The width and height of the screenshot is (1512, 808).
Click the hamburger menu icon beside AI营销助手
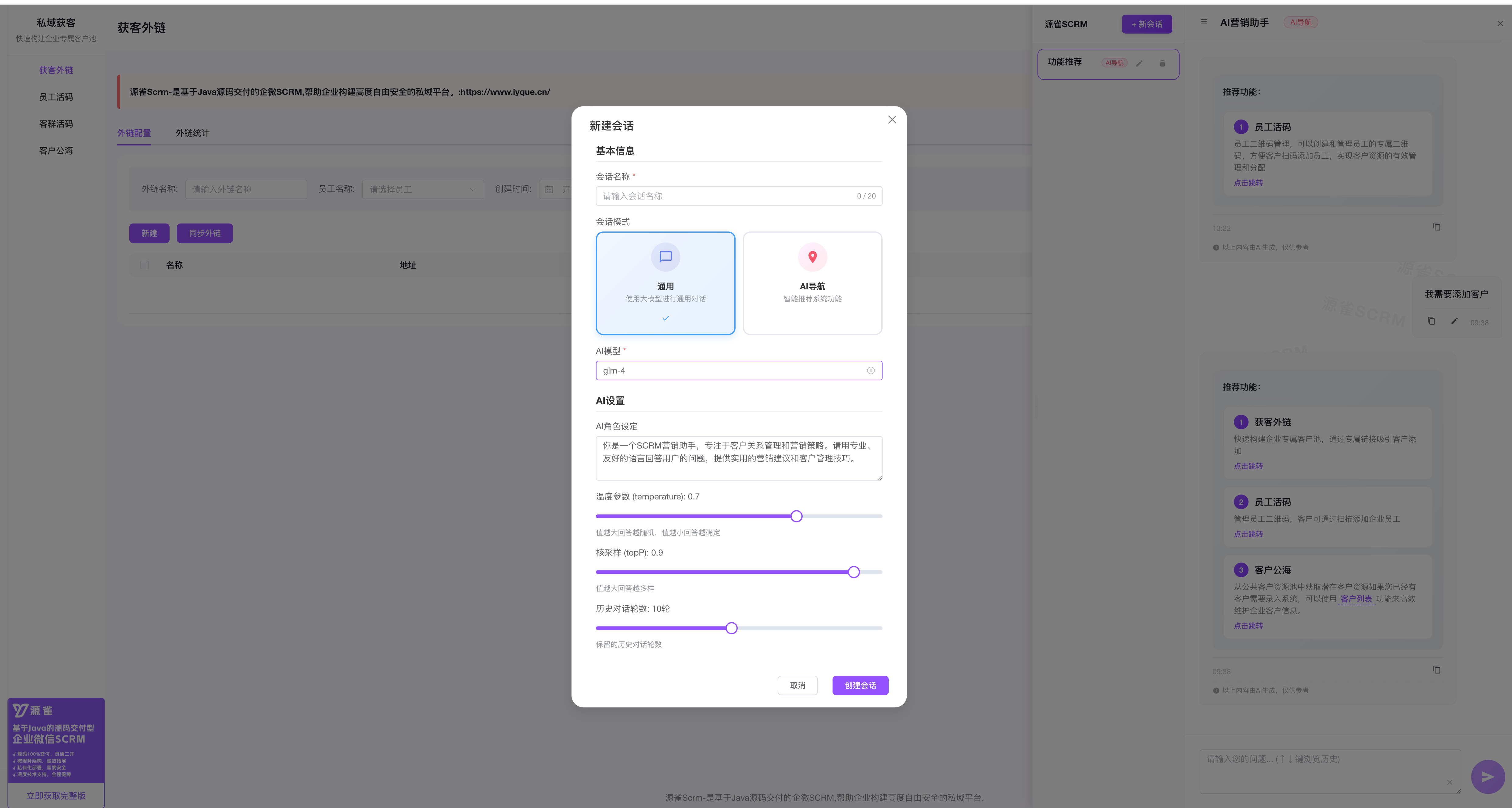tap(1204, 22)
